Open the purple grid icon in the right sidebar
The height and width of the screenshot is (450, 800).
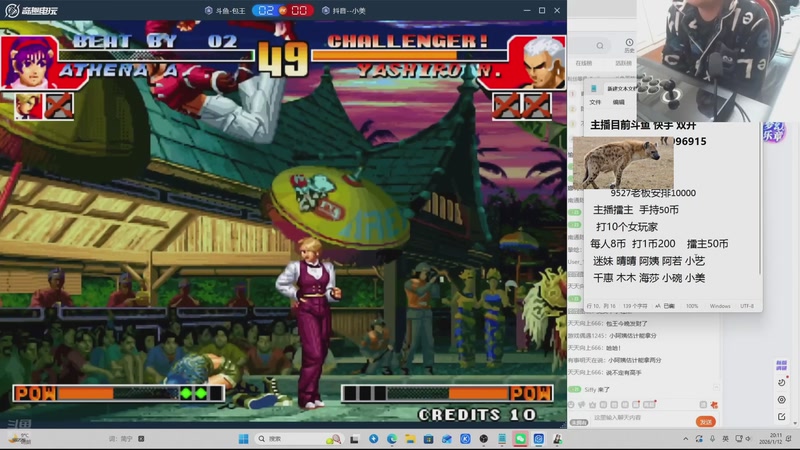(x=782, y=365)
